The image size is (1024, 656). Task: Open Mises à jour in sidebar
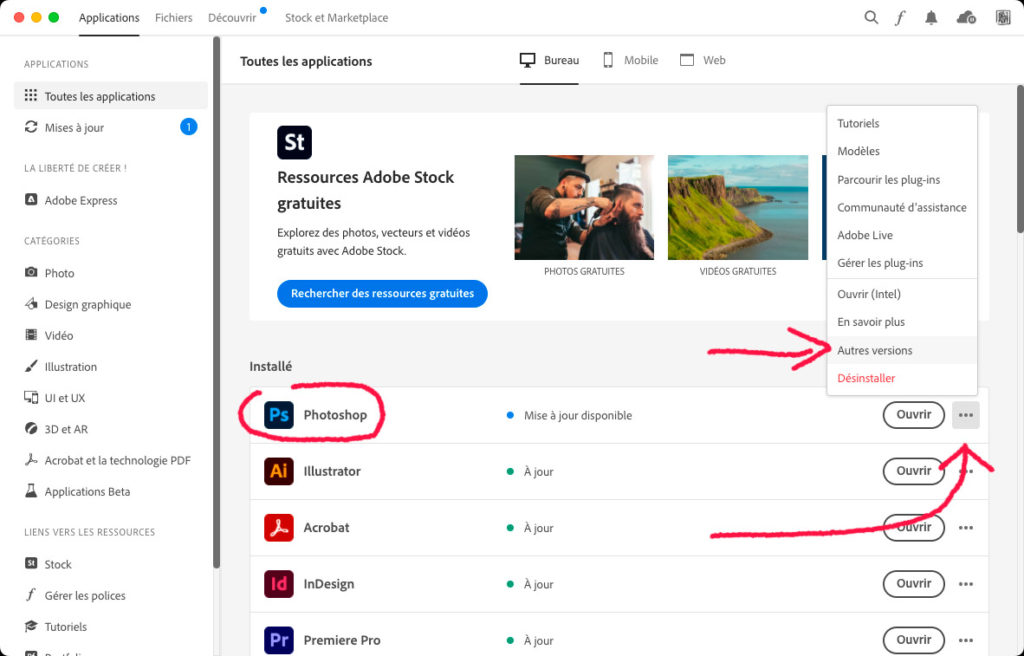[x=111, y=127]
